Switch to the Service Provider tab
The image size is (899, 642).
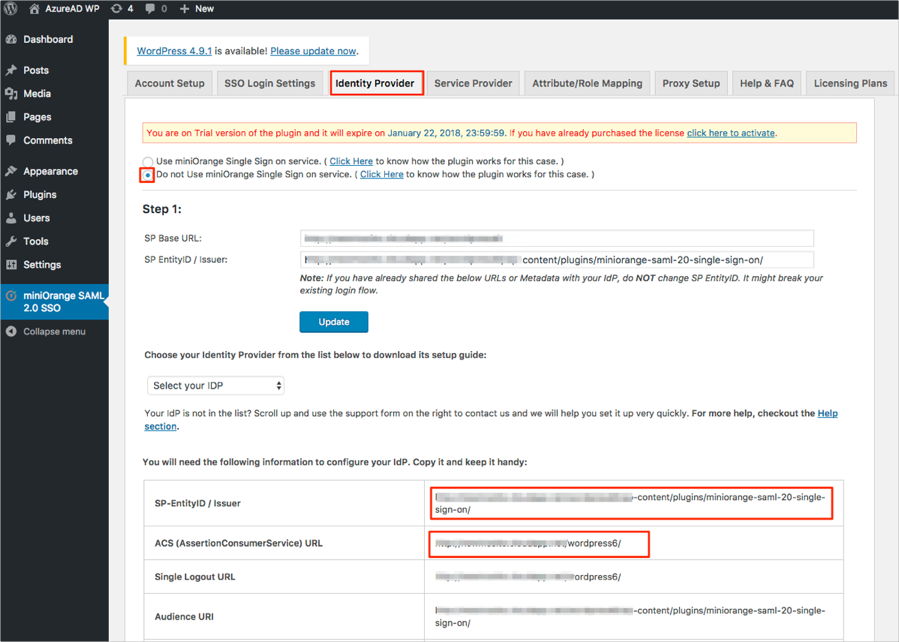[473, 84]
